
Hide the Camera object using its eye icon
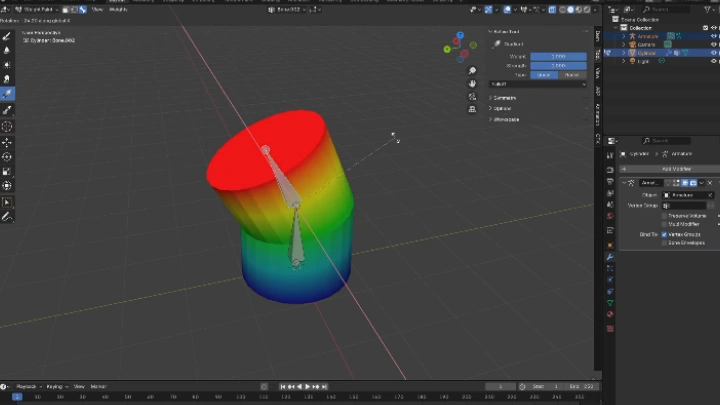tap(714, 45)
